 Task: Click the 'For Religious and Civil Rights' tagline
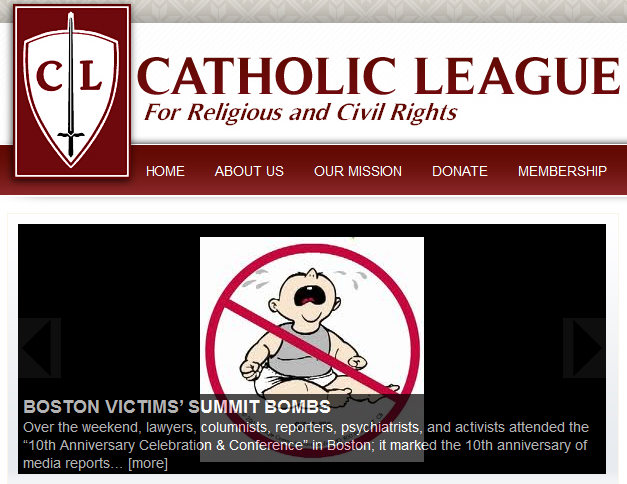tap(301, 112)
